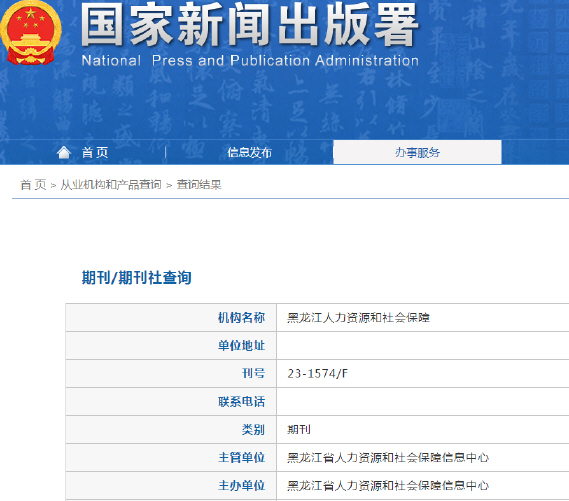Go to 首页 in the breadcrumb
Image resolution: width=569 pixels, height=501 pixels.
point(33,185)
